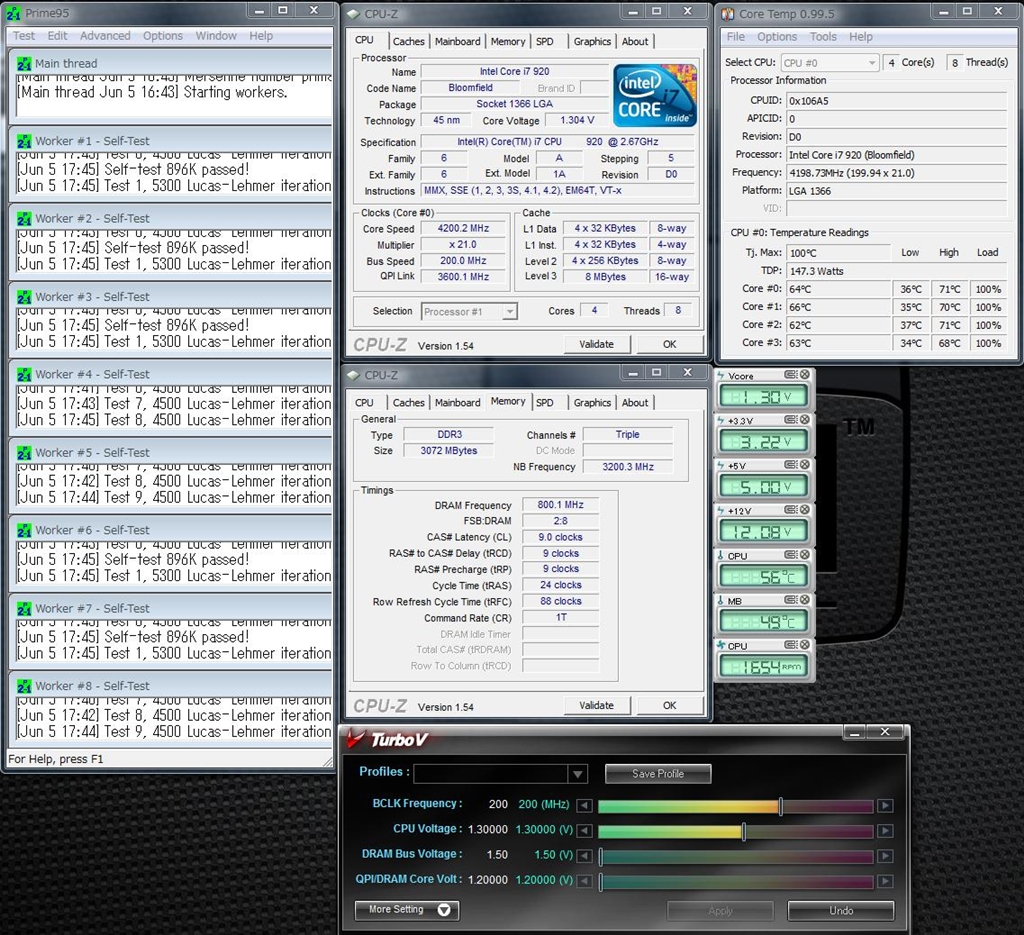Click the Worker #2 window icon

point(24,219)
